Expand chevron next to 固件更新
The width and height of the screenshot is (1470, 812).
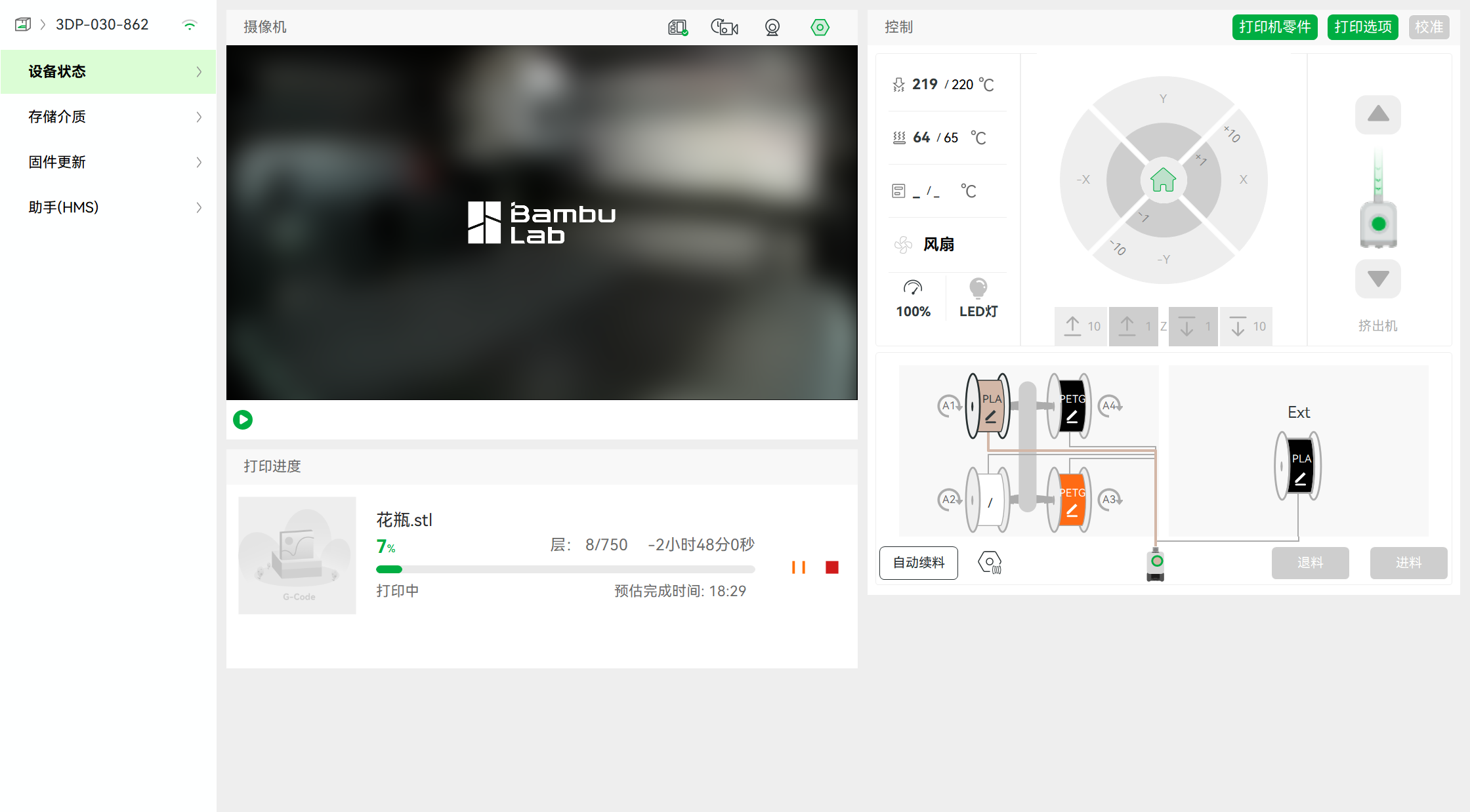(x=199, y=162)
